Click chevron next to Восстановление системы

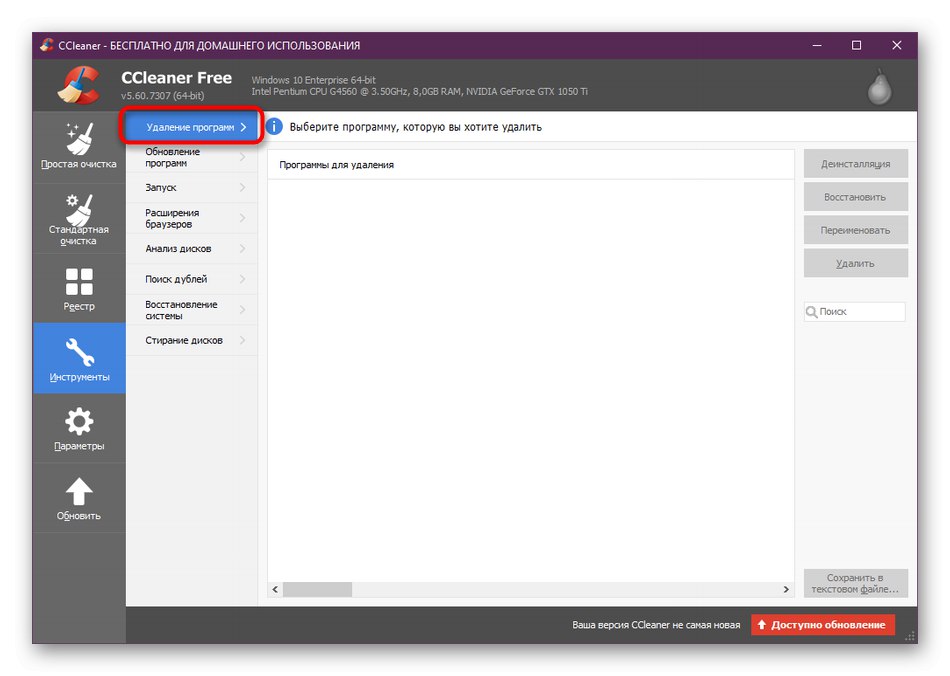[x=242, y=310]
